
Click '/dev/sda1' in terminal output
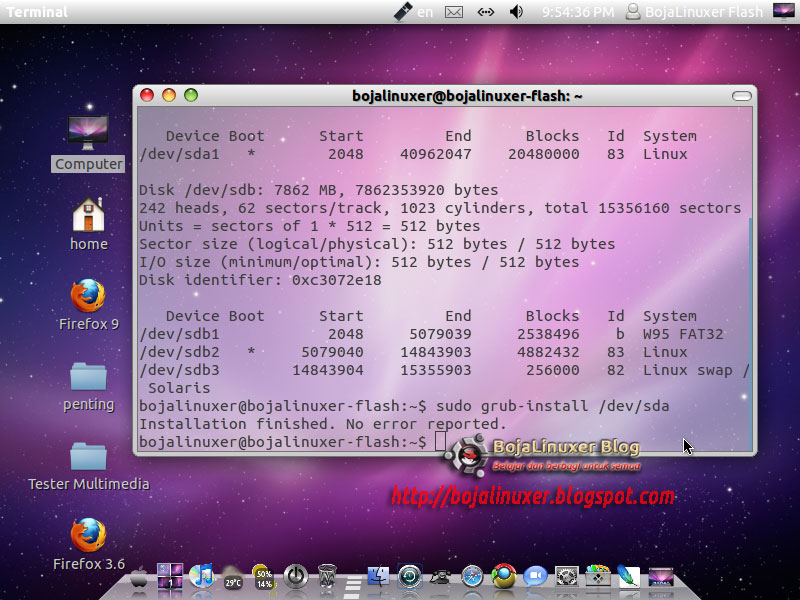point(179,154)
